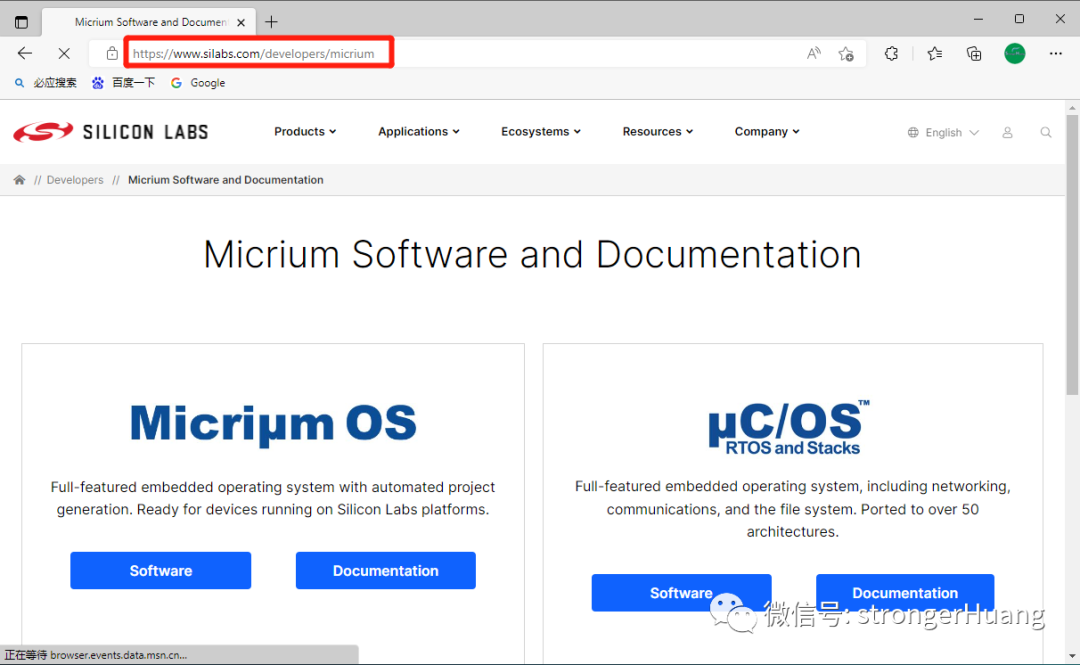Click the Silicon Labs logo

click(x=110, y=132)
